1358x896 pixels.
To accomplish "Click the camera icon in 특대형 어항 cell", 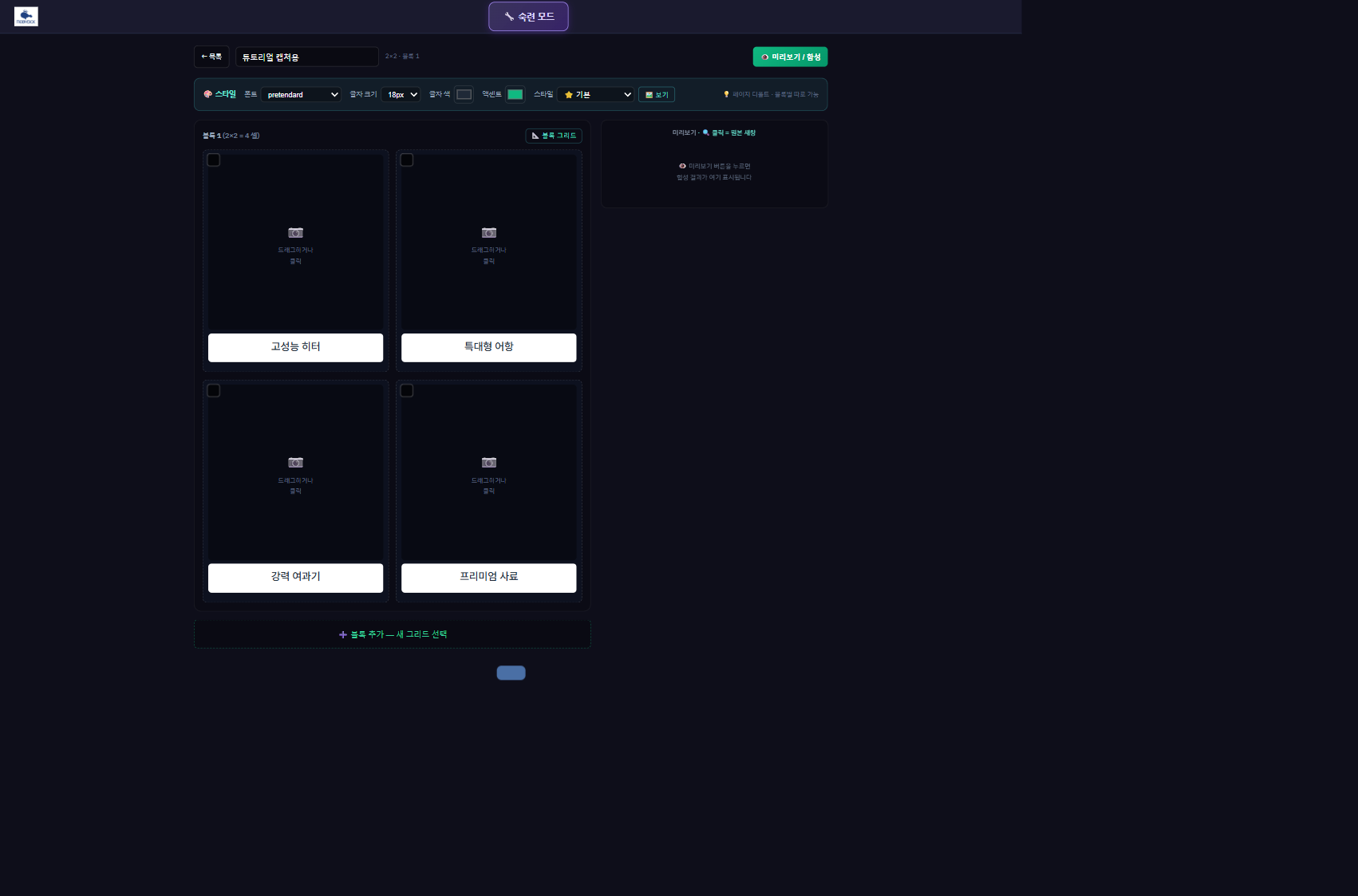I will tap(489, 233).
